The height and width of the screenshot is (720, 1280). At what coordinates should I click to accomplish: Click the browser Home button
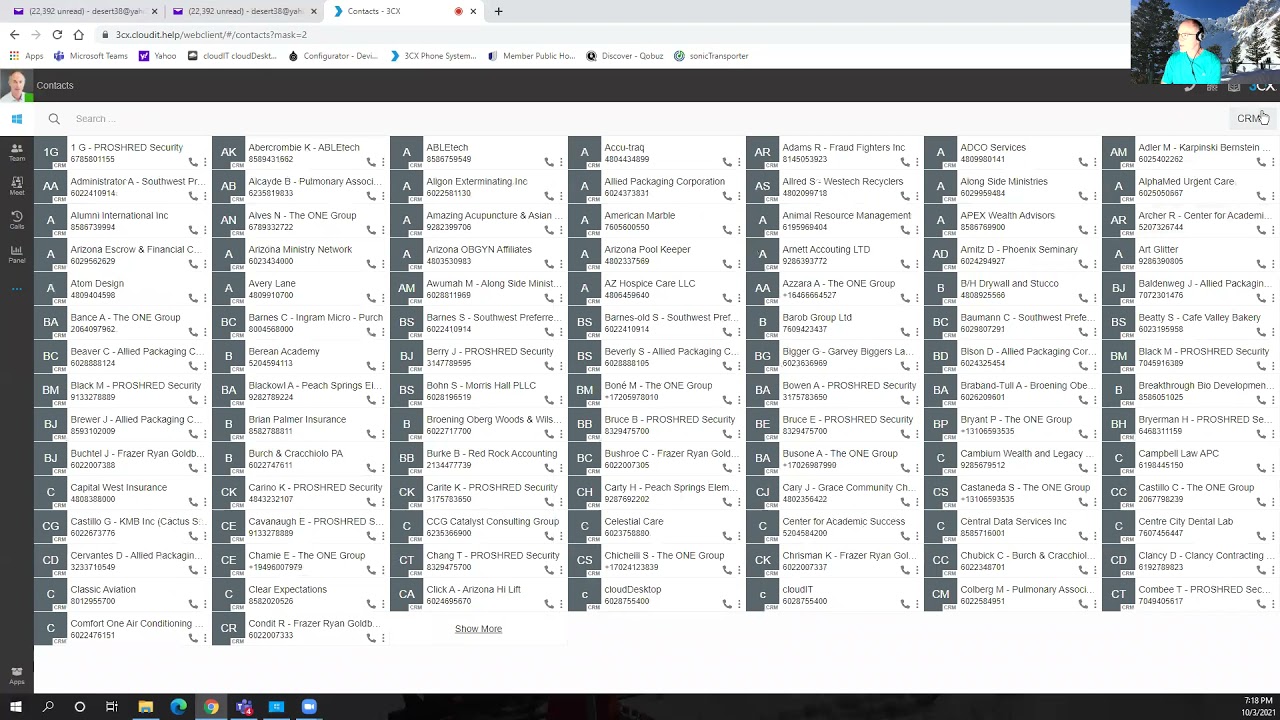coord(78,34)
